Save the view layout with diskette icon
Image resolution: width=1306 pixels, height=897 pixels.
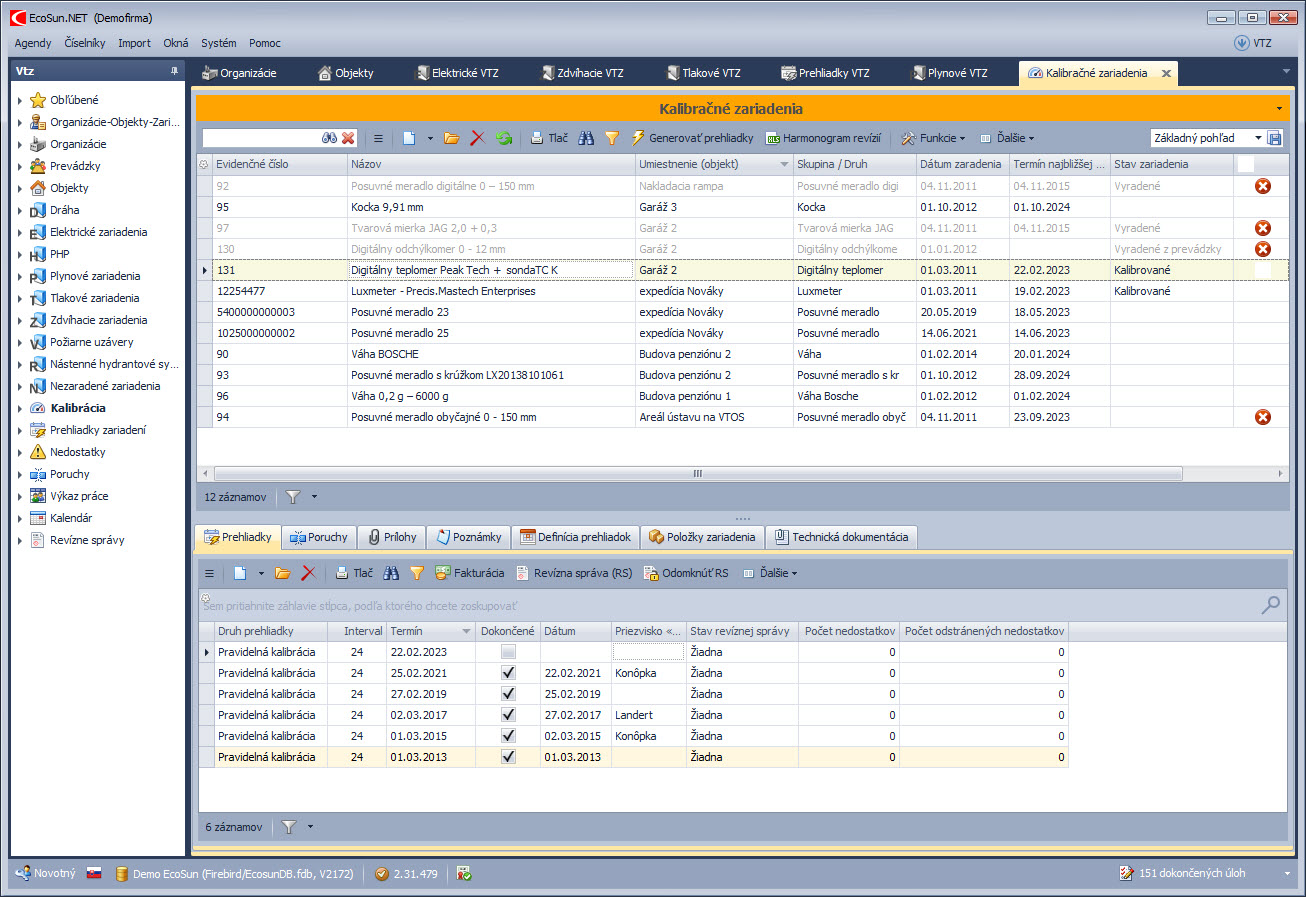pos(1275,138)
